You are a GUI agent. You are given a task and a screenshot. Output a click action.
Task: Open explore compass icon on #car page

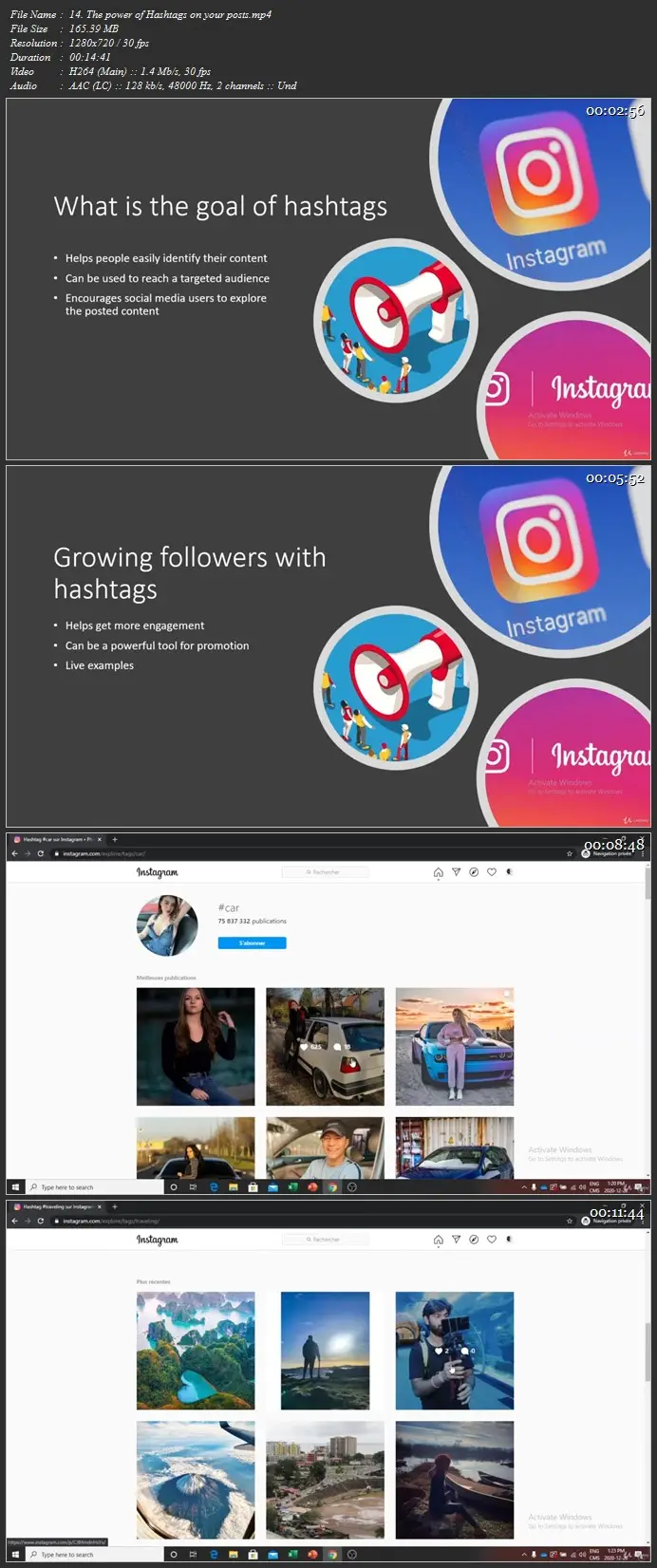474,872
